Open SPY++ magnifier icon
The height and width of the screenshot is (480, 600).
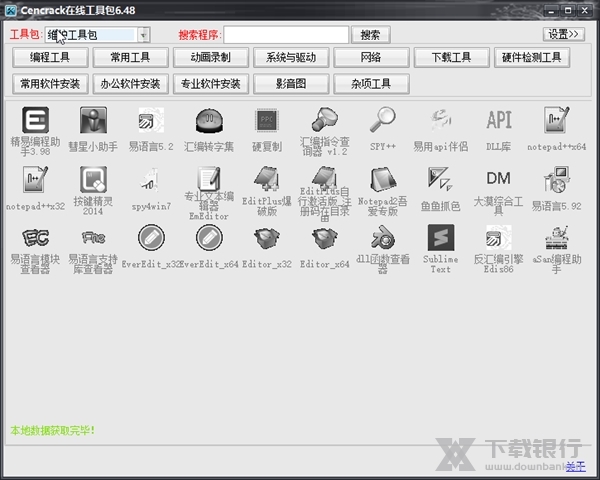pos(383,120)
